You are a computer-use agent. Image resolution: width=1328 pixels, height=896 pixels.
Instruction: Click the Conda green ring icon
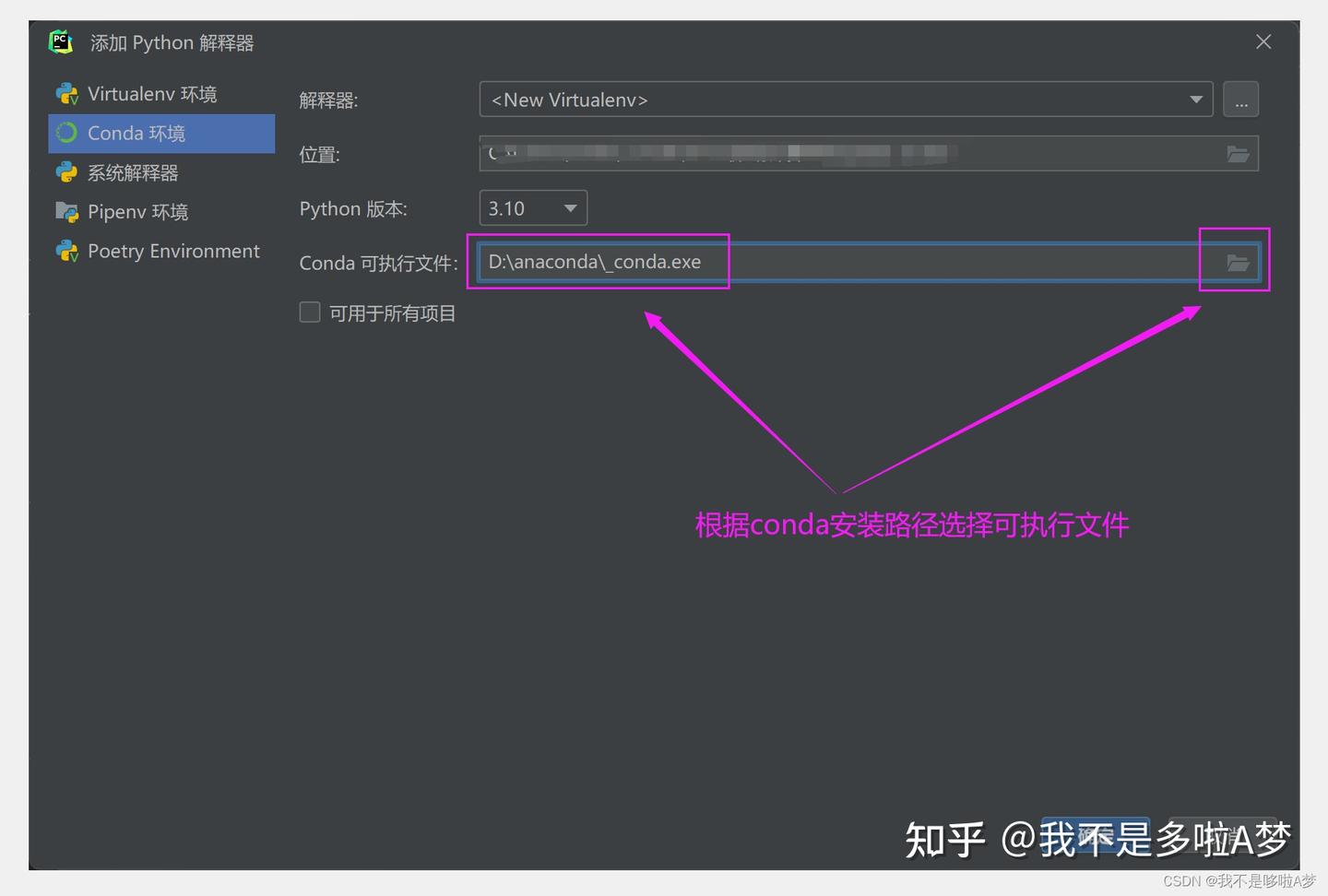(66, 133)
